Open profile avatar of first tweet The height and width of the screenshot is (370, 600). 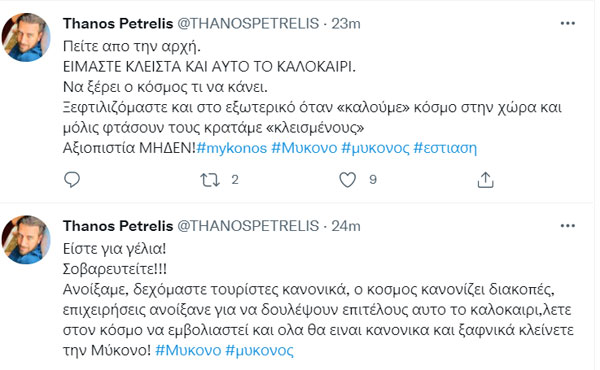[26, 37]
